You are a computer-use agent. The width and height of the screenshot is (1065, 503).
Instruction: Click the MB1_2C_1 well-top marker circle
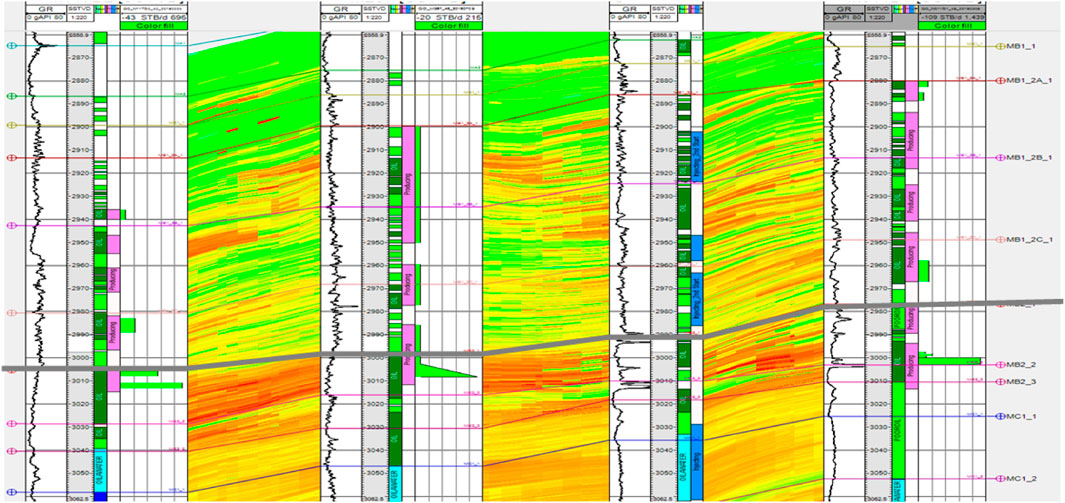point(1000,240)
